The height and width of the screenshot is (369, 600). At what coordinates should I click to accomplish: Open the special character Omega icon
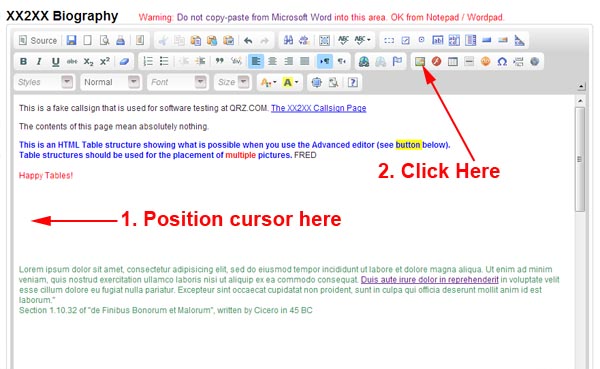502,61
